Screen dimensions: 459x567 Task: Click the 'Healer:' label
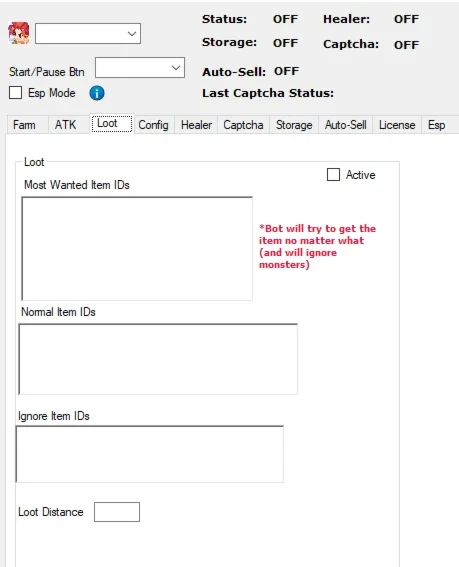[x=347, y=19]
